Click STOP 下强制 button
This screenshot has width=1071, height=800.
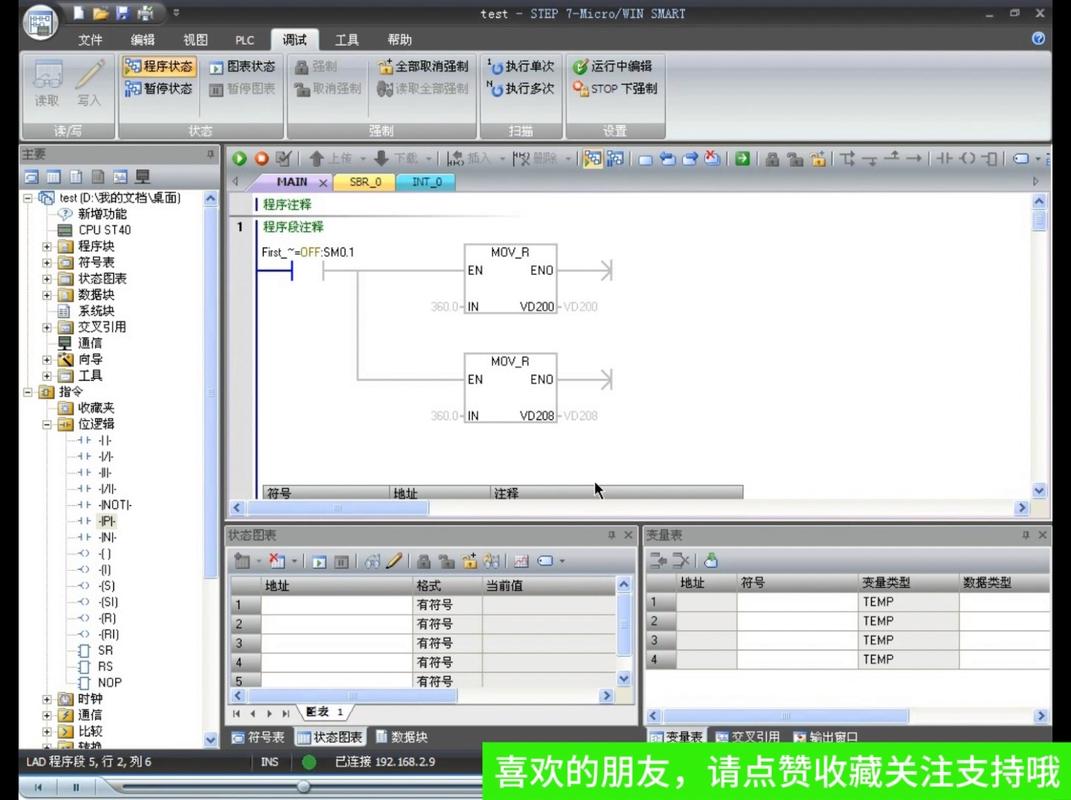click(x=615, y=88)
